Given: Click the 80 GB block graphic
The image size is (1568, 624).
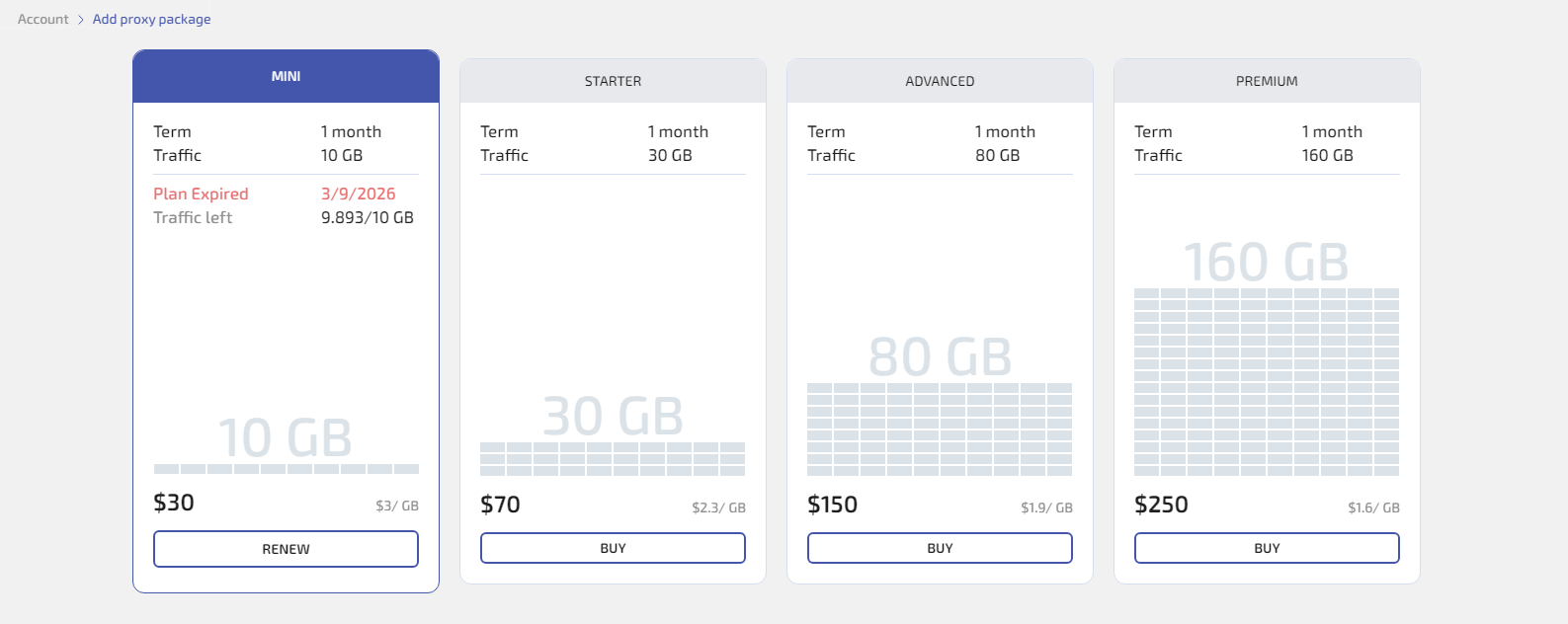Looking at the screenshot, I should [940, 429].
